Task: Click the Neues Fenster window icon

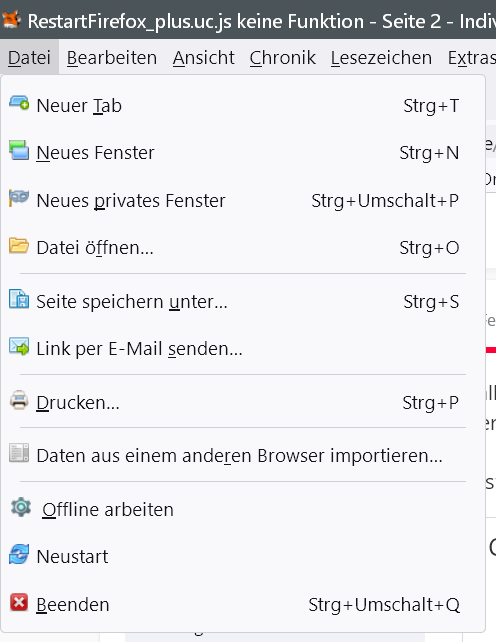Action: (x=19, y=150)
